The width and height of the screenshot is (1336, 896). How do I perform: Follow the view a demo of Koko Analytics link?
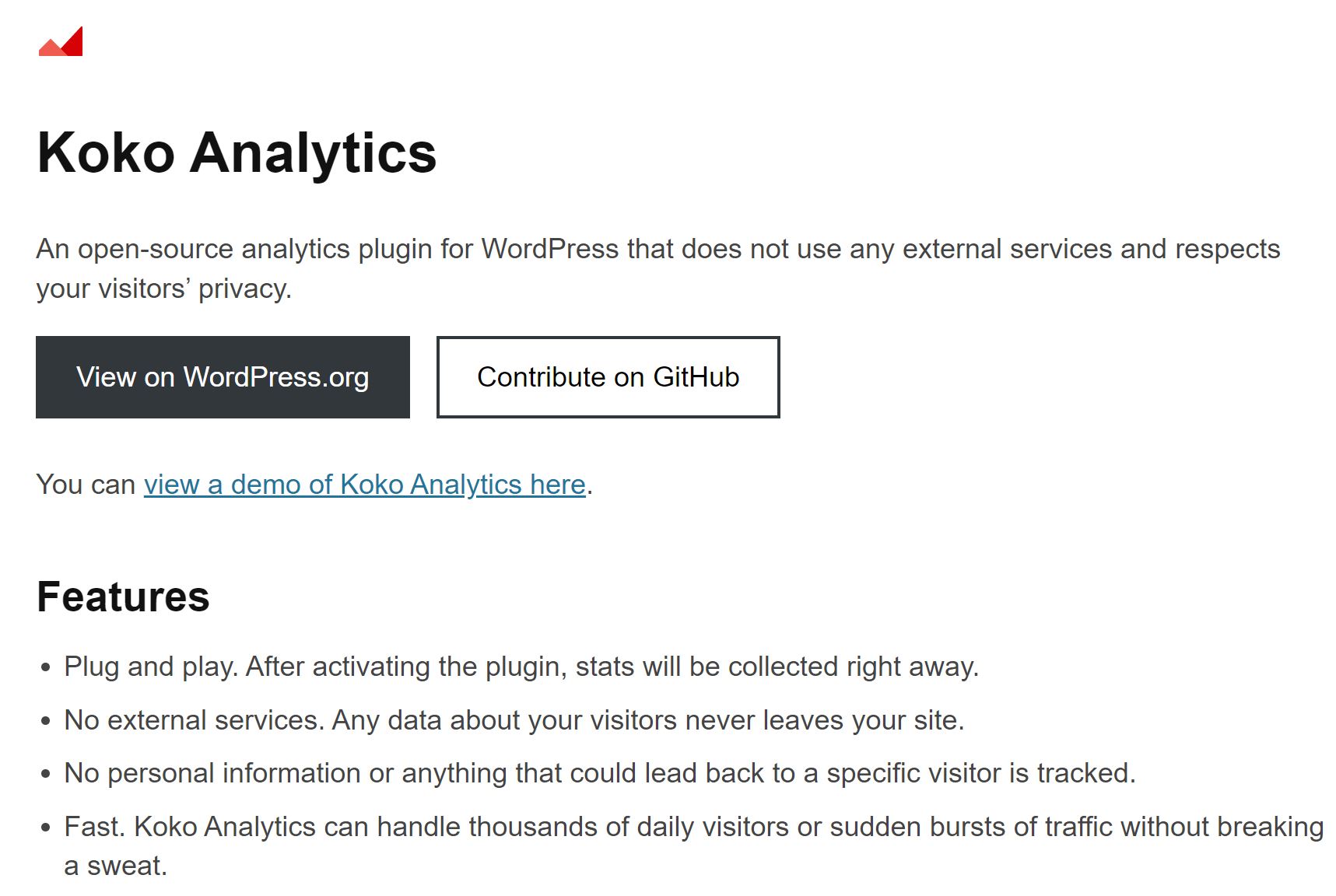[x=364, y=485]
